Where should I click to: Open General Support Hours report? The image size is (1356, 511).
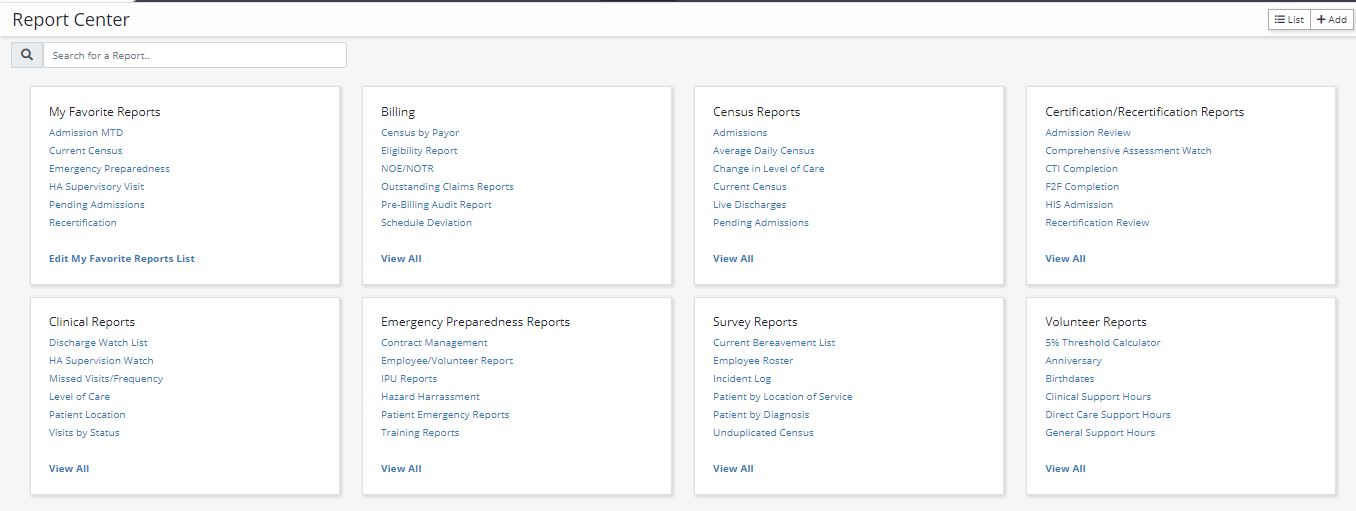[1100, 433]
